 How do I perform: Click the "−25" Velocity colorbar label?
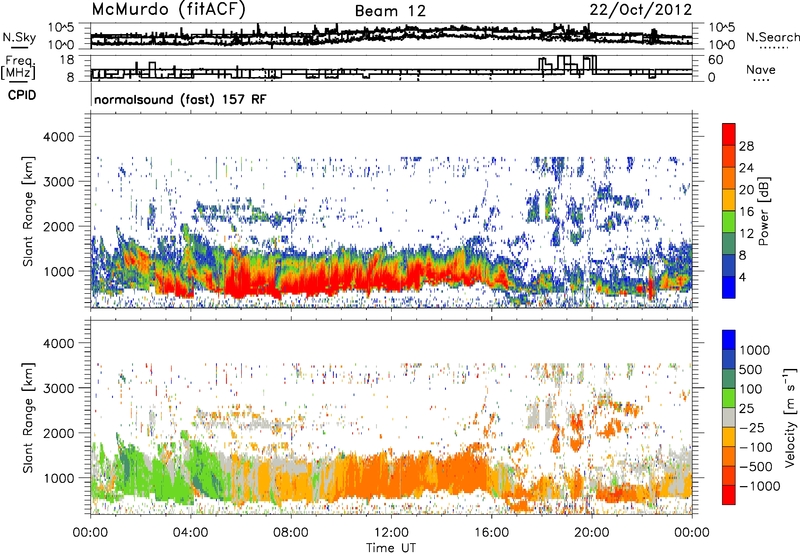pyautogui.click(x=752, y=427)
